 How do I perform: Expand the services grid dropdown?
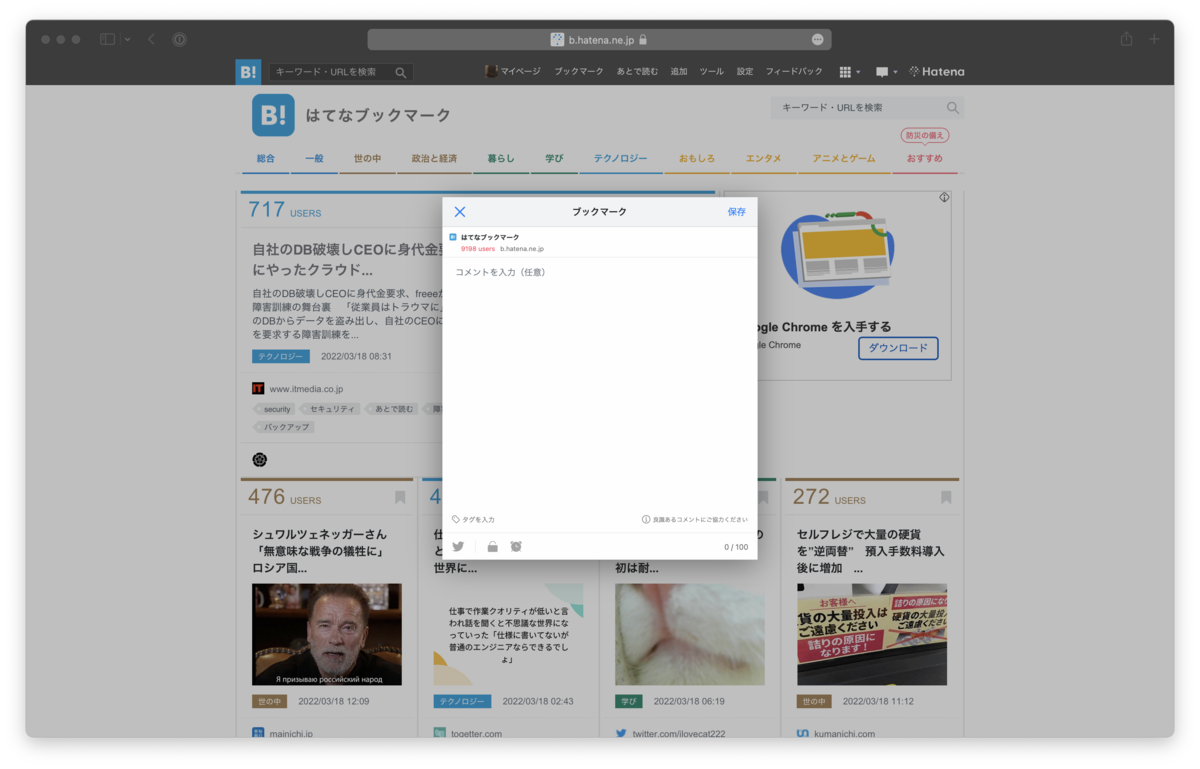849,72
